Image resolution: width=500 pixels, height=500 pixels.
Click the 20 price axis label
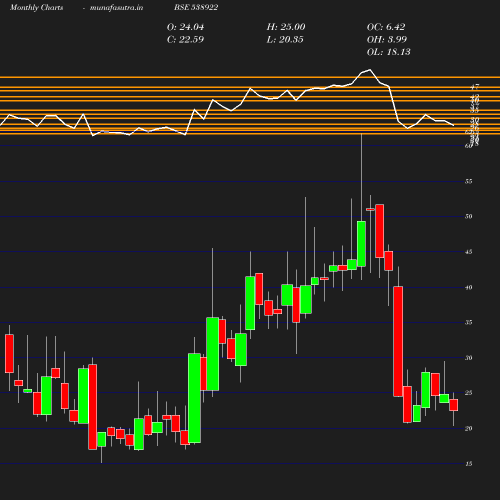[x=469, y=429]
